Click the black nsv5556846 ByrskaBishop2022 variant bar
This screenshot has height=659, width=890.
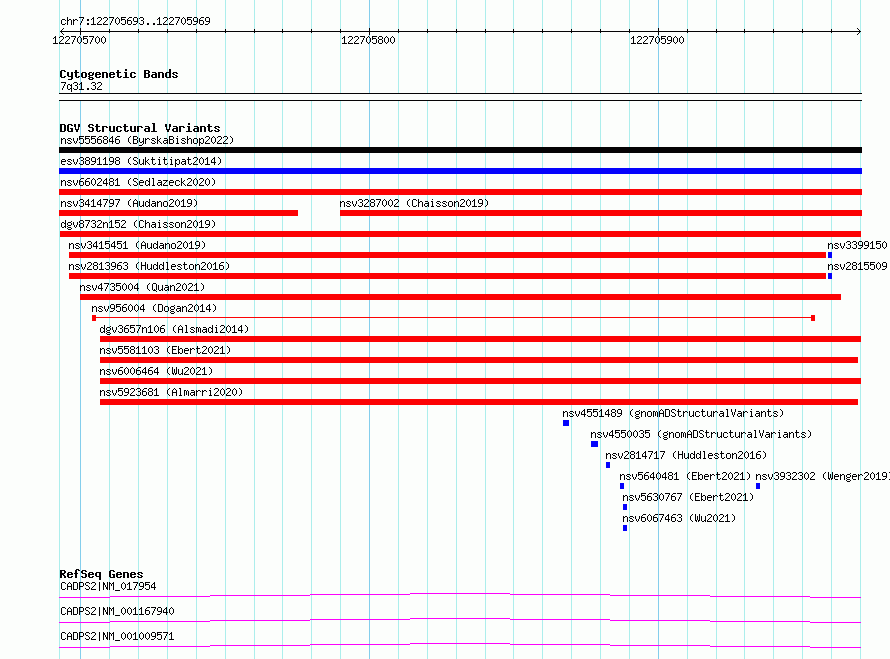click(x=460, y=150)
